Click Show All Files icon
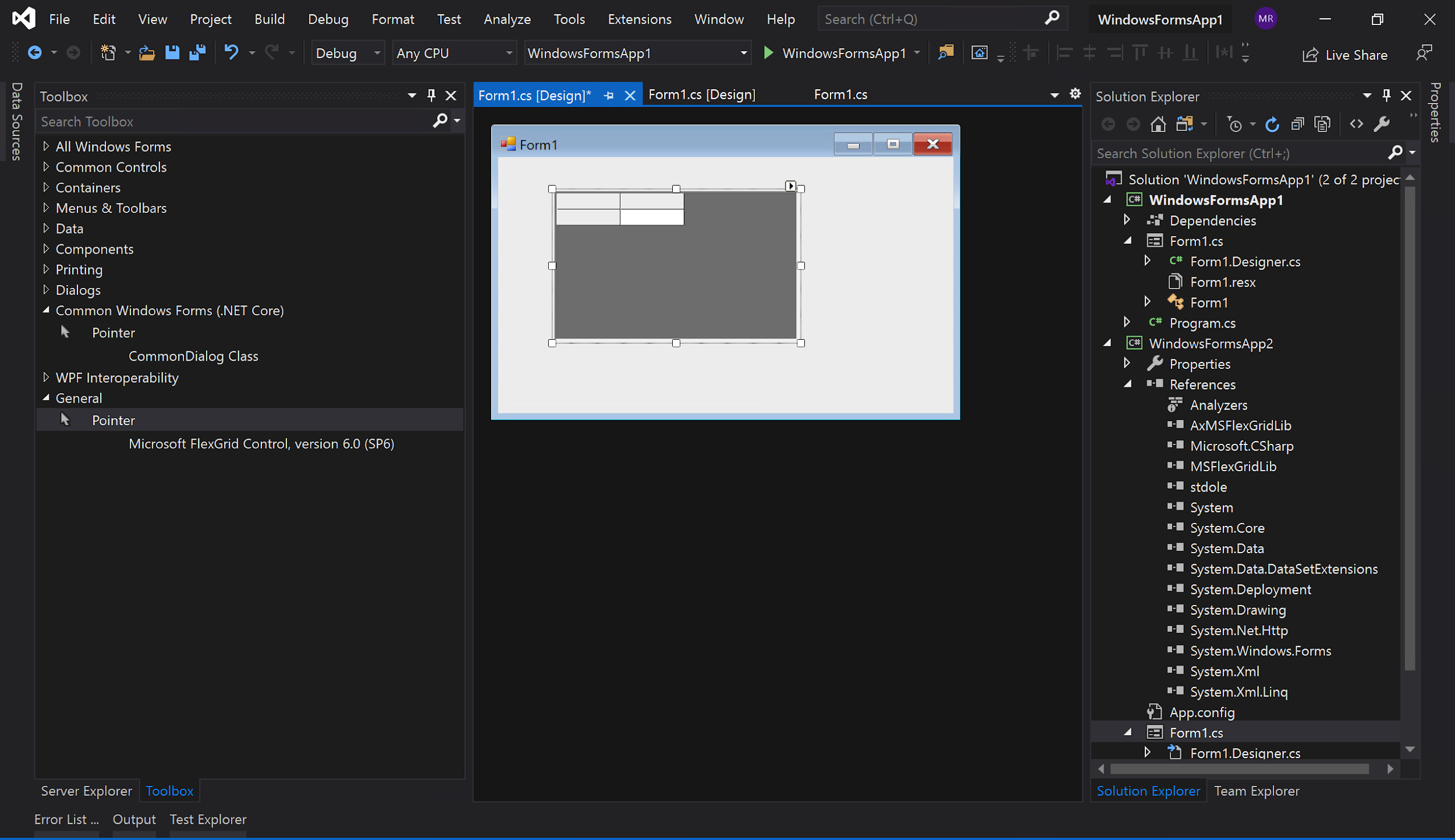Viewport: 1455px width, 840px height. [x=1322, y=124]
